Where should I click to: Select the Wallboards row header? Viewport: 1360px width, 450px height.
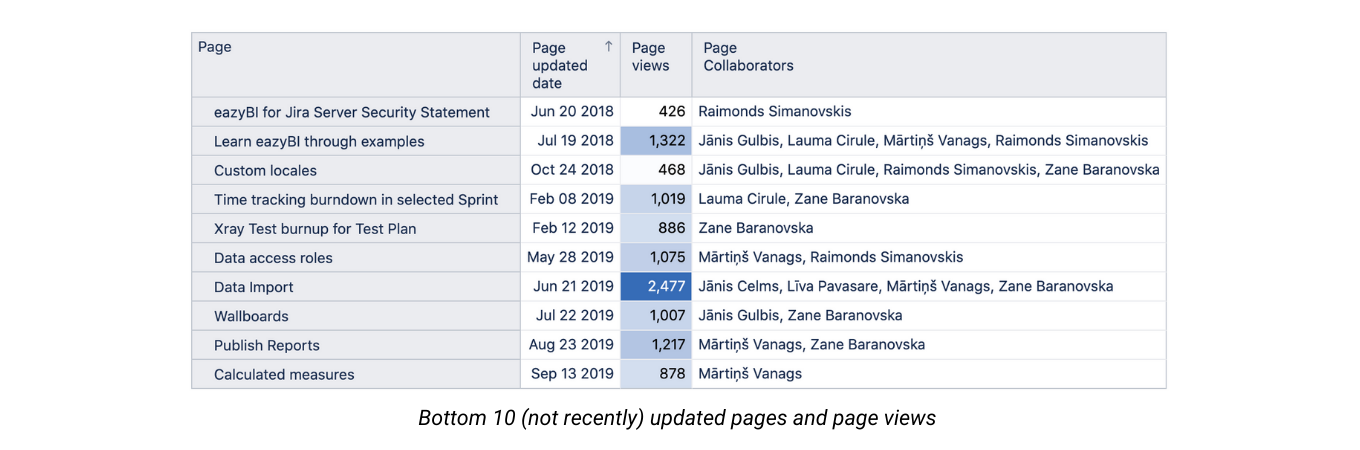tap(251, 316)
